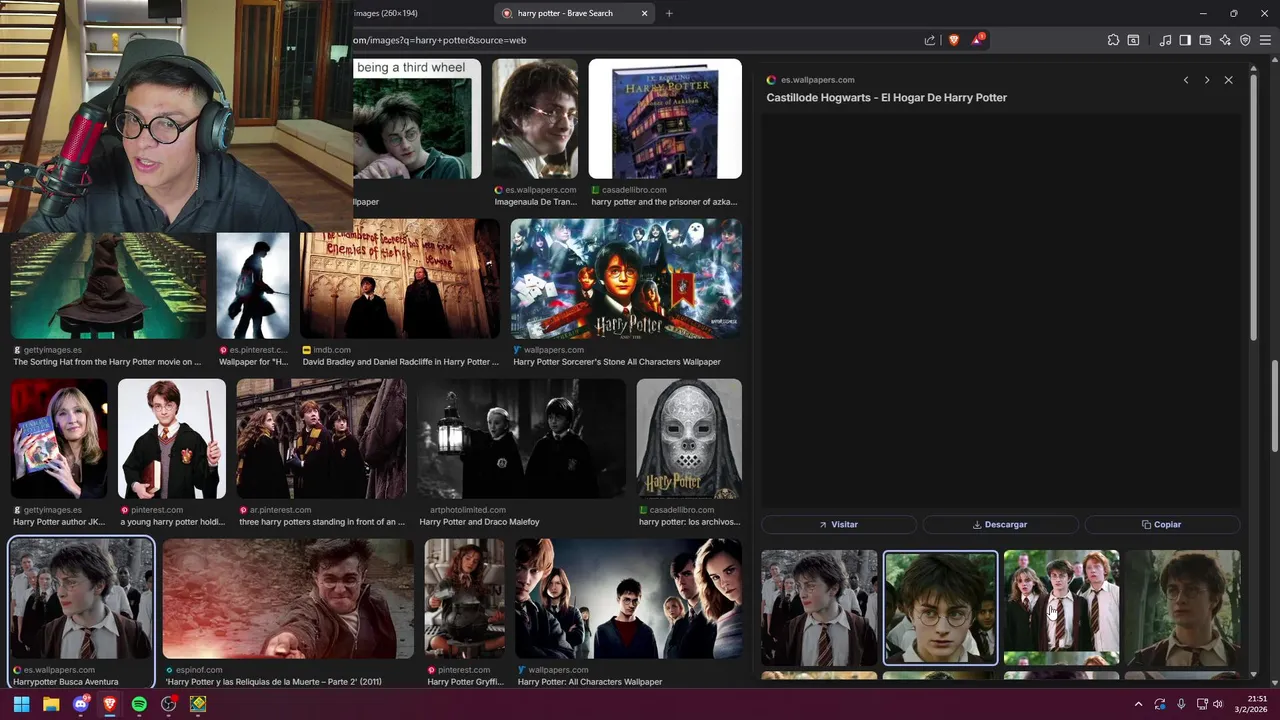Go to previous image in preview panel
This screenshot has width=1280, height=720.
[x=1186, y=80]
